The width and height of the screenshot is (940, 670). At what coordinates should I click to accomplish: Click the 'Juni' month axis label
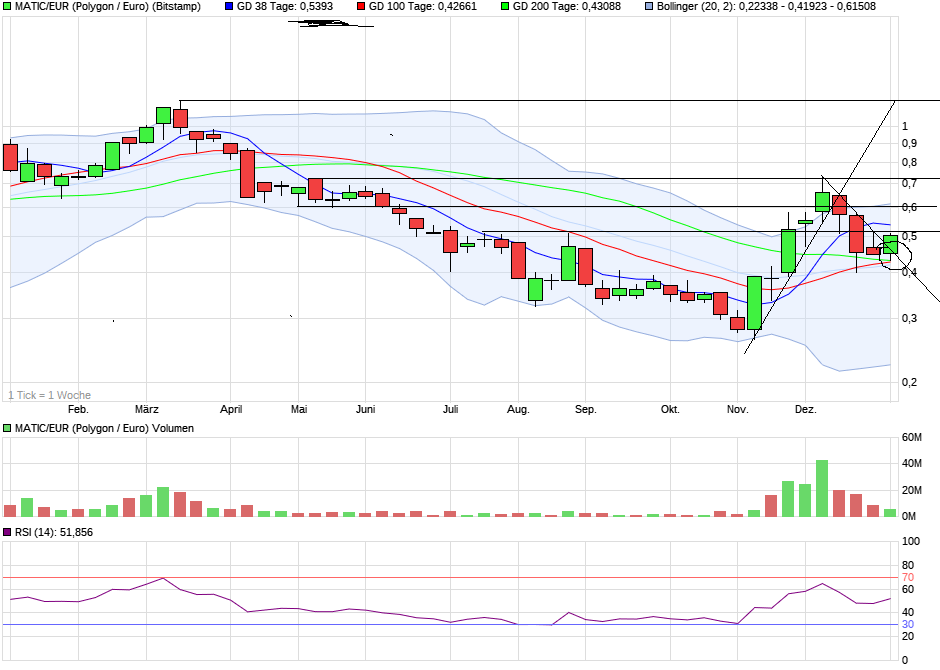coord(365,409)
